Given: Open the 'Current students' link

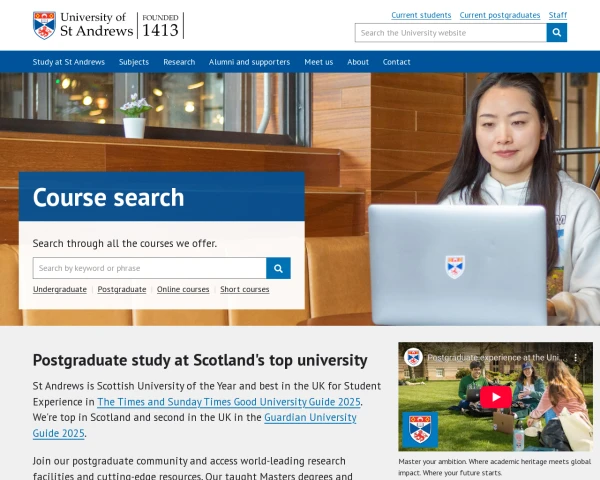Looking at the screenshot, I should pyautogui.click(x=421, y=15).
